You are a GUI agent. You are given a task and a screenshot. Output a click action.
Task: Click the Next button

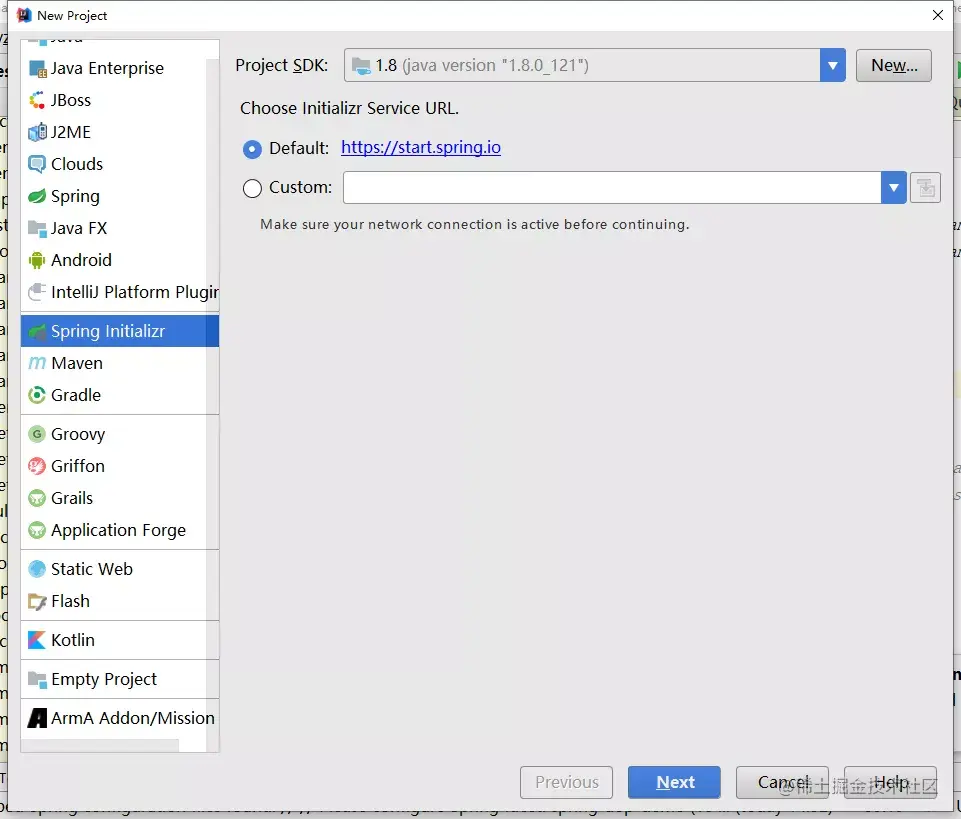674,782
